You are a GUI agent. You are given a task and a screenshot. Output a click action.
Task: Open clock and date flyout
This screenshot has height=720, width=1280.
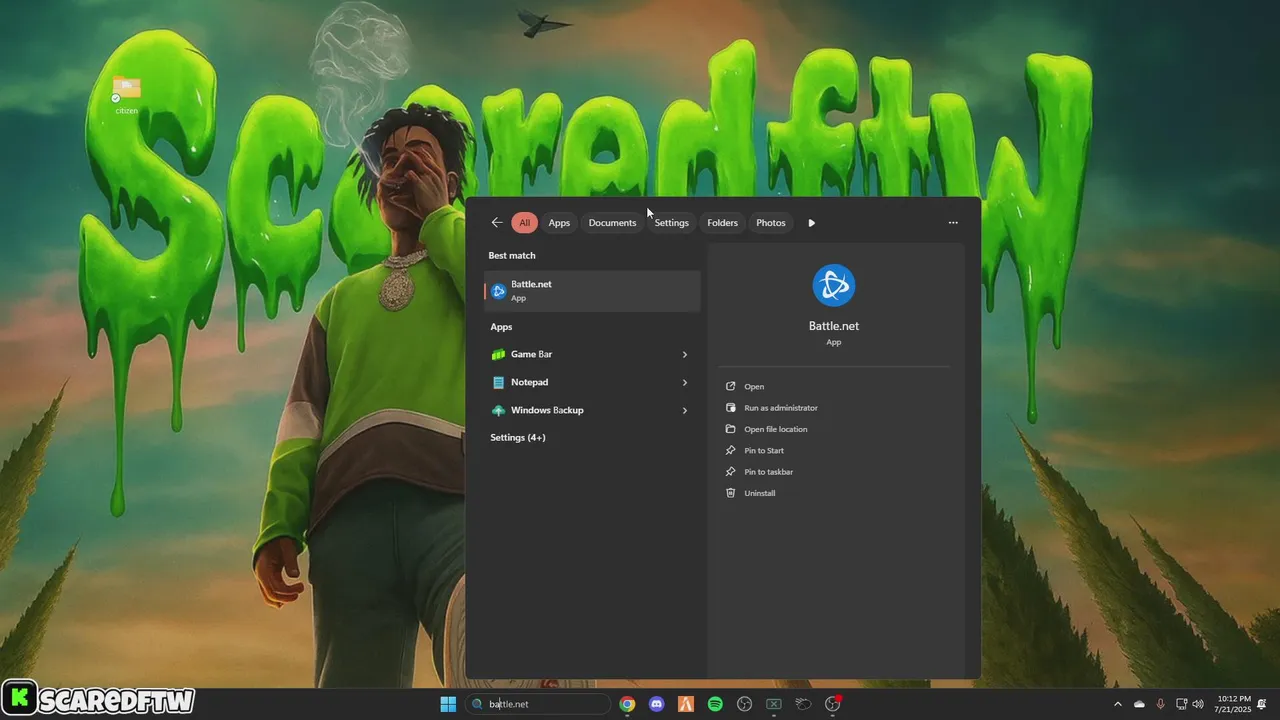pos(1233,704)
